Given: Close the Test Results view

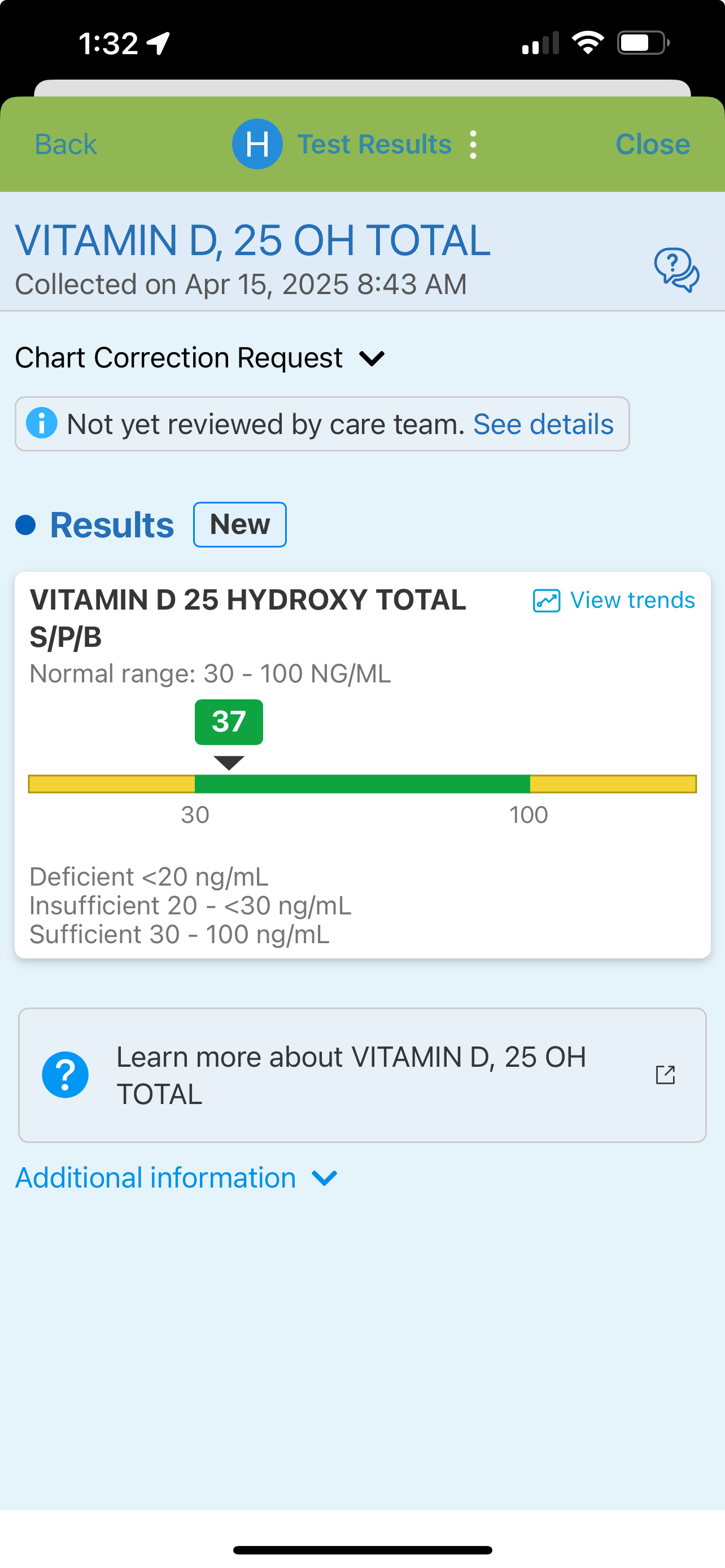Looking at the screenshot, I should coord(653,144).
